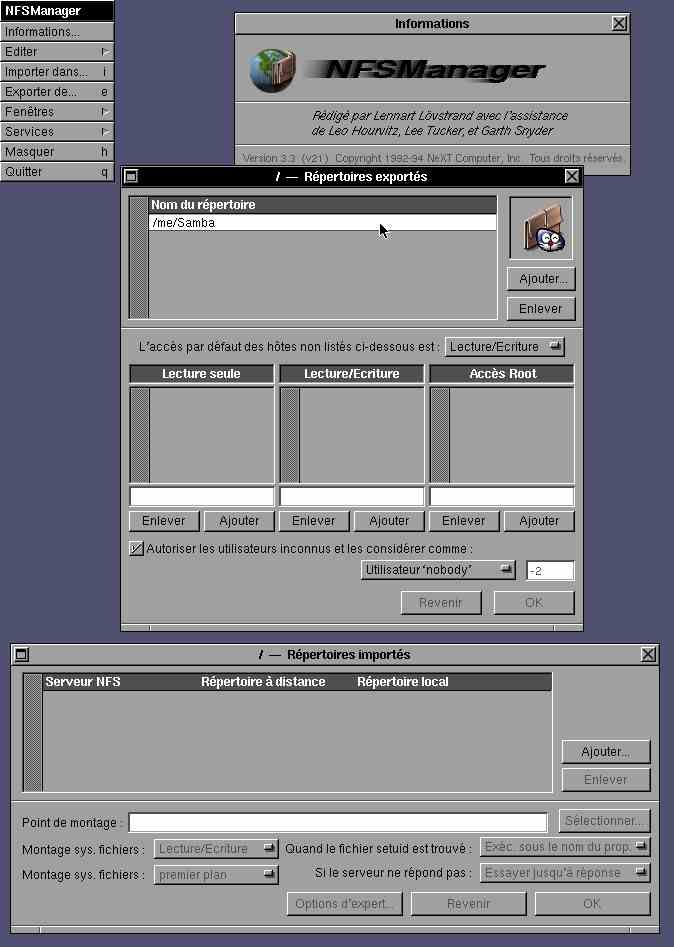Toggle Autoriser les utilisateurs inconnus checkbox

click(x=136, y=548)
